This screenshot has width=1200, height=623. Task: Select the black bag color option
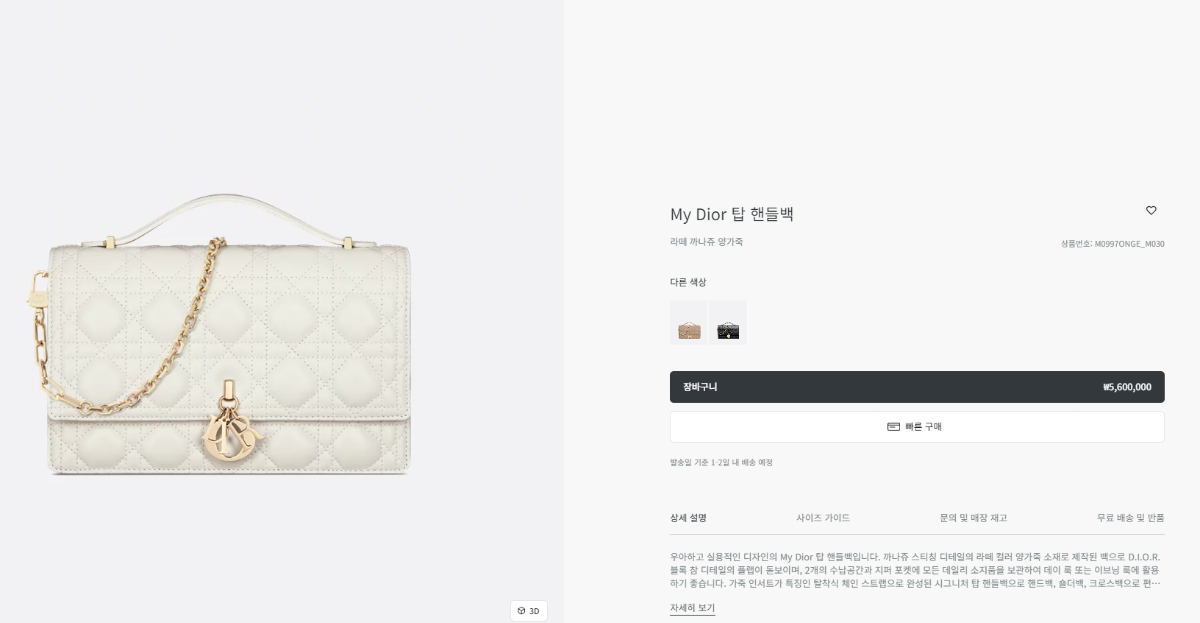(728, 323)
